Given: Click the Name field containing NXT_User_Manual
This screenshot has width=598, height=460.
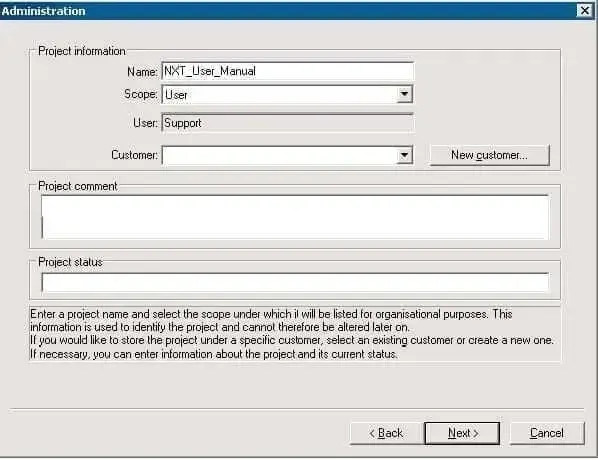Looking at the screenshot, I should (288, 71).
